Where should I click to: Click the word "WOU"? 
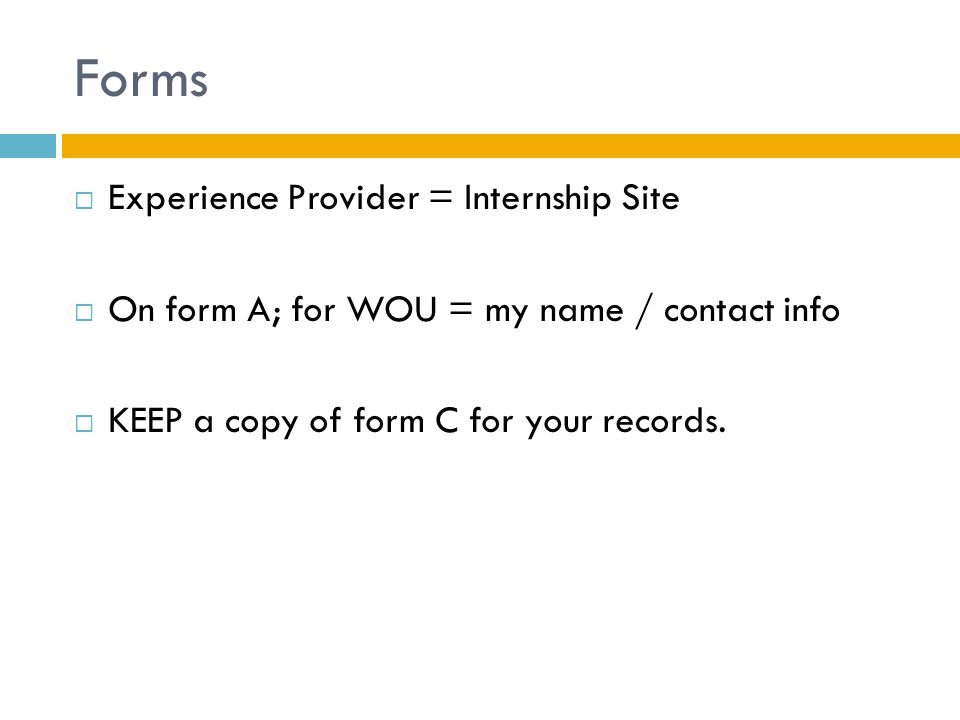tap(392, 309)
